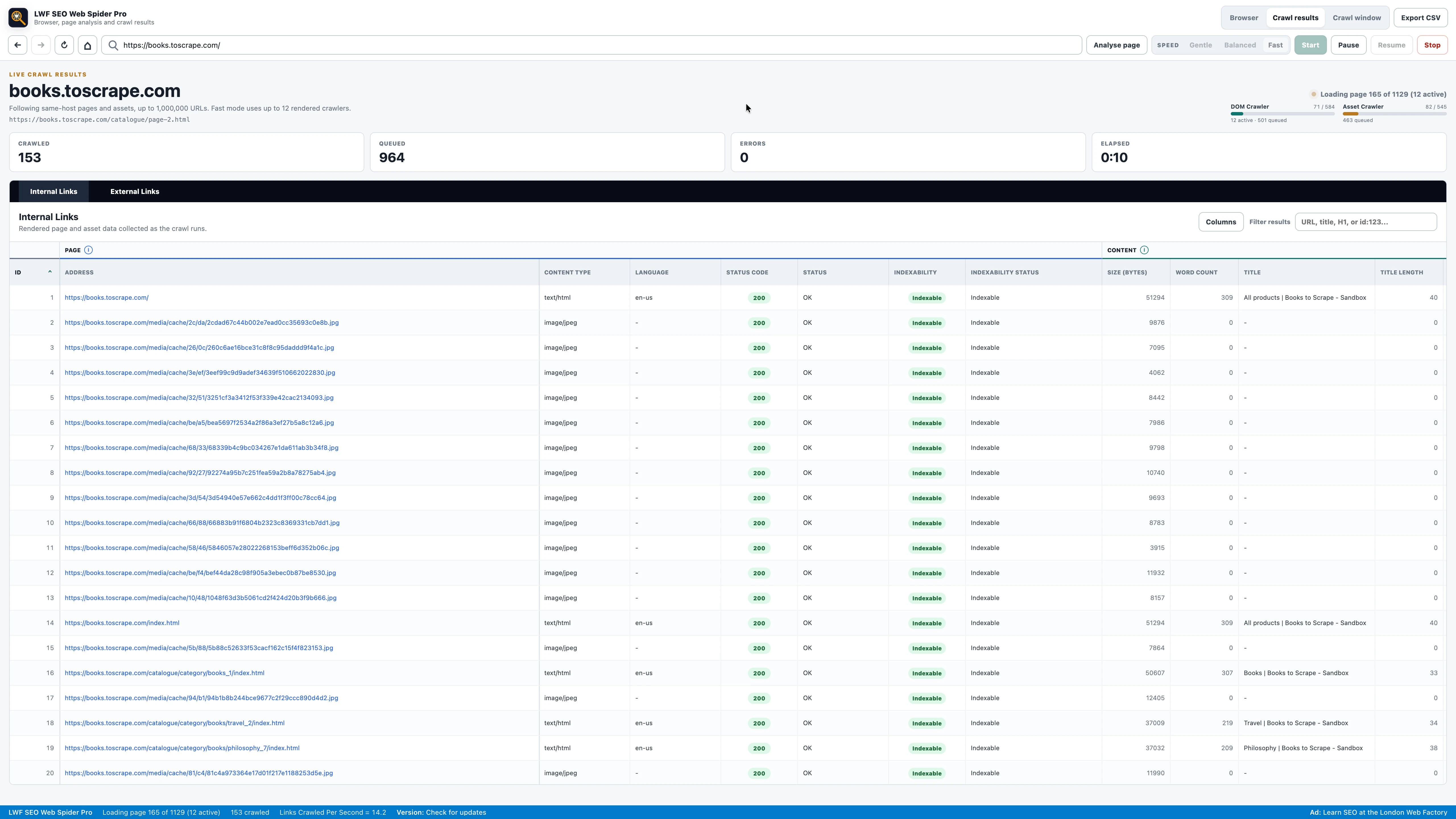This screenshot has width=1456, height=819.
Task: Click the Learn SEO at London Web Factory ad
Action: click(1378, 812)
